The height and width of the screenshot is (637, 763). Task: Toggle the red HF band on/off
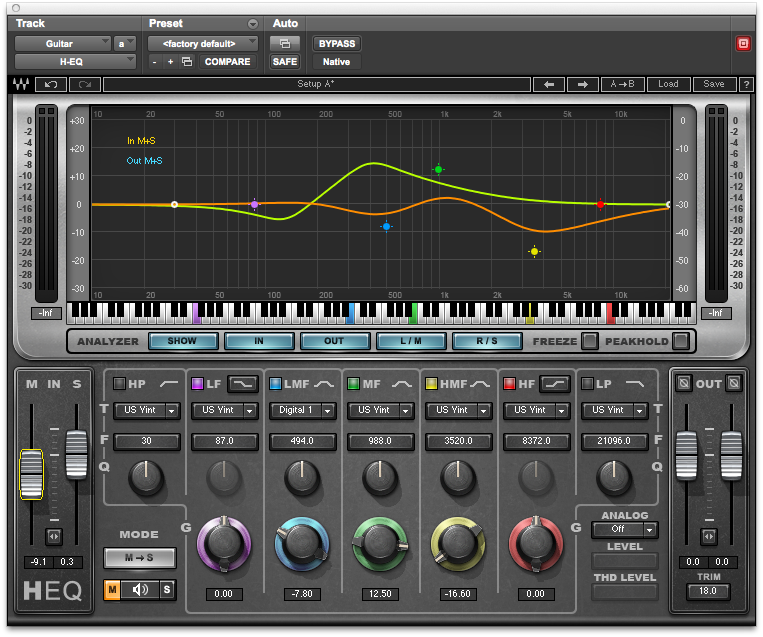click(x=509, y=384)
